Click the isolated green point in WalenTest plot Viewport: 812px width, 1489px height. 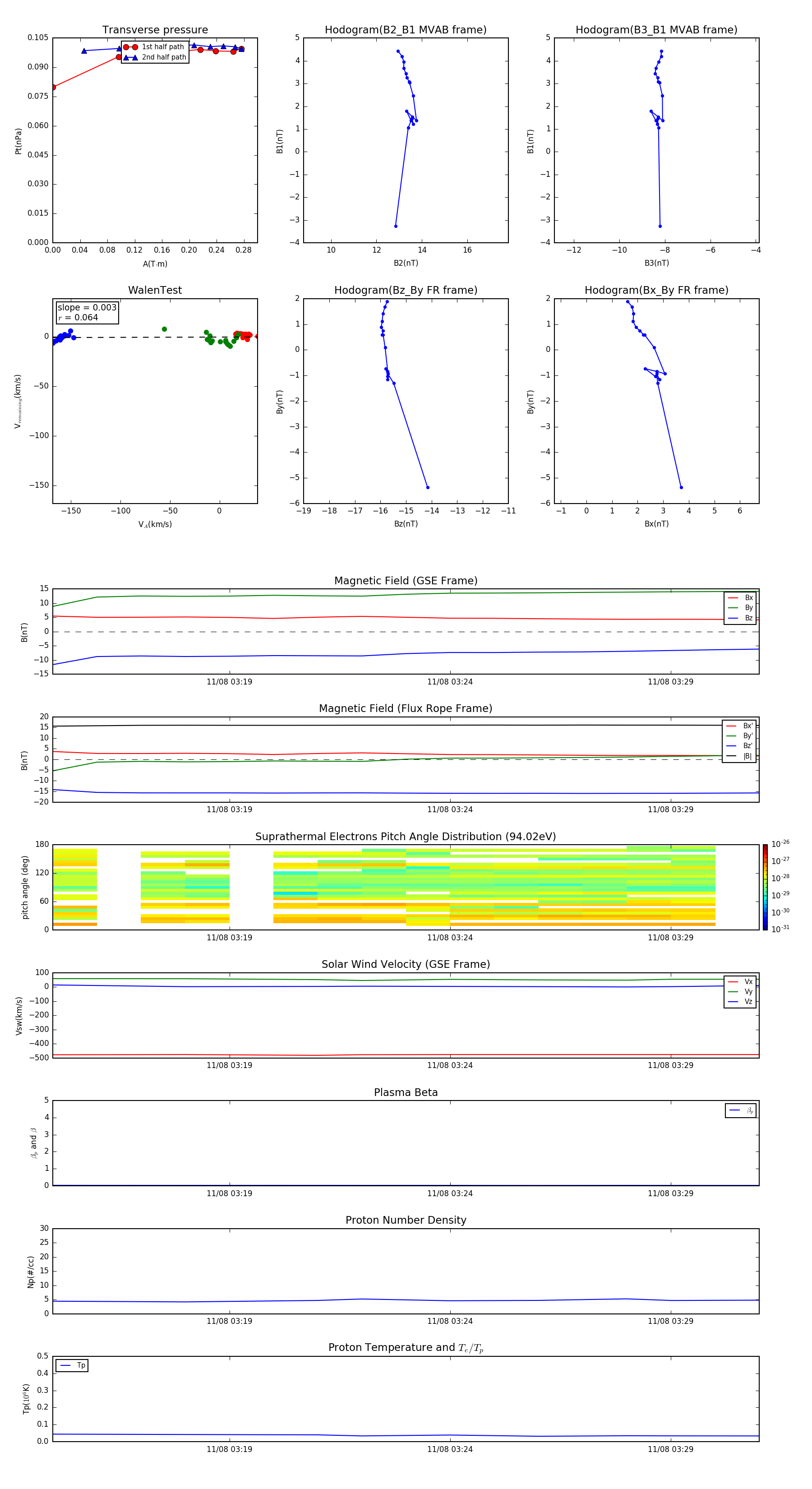pos(164,329)
